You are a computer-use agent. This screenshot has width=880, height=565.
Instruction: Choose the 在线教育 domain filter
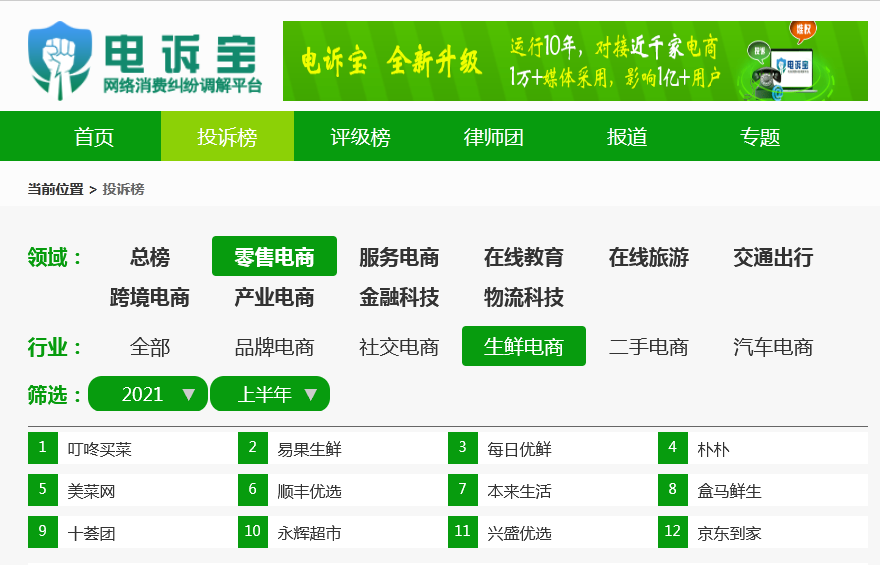click(x=524, y=257)
